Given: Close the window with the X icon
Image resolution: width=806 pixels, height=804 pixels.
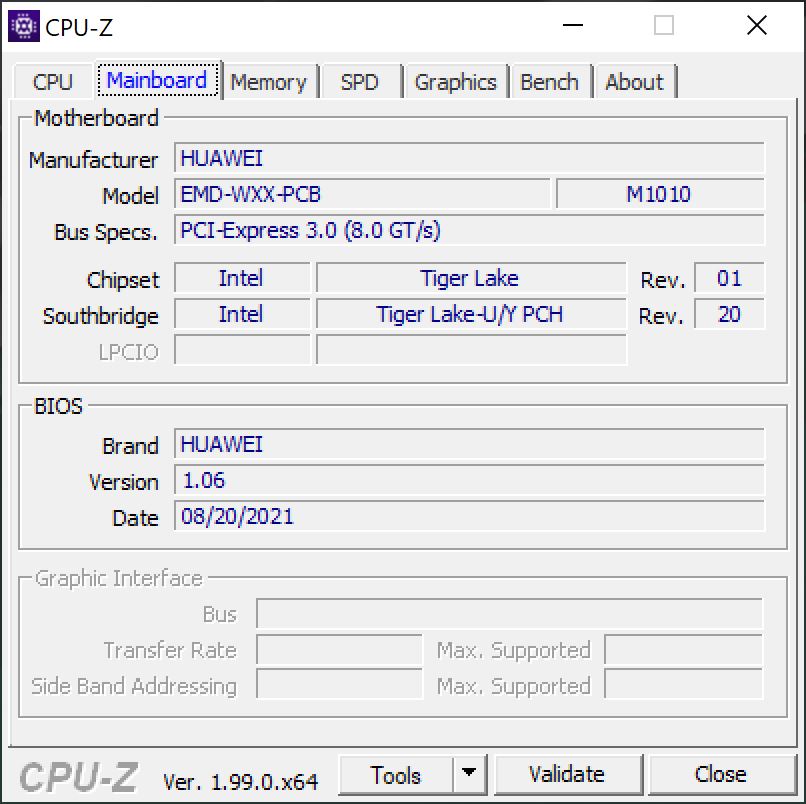Looking at the screenshot, I should pyautogui.click(x=757, y=25).
